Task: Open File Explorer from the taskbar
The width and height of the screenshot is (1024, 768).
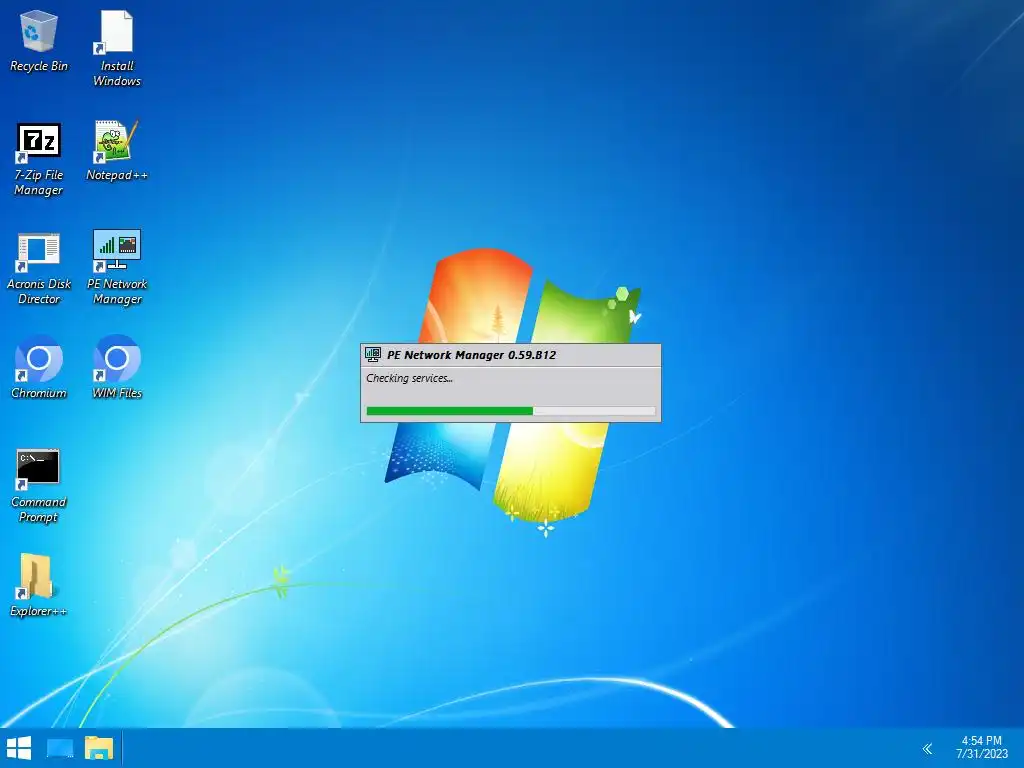Action: [x=99, y=748]
